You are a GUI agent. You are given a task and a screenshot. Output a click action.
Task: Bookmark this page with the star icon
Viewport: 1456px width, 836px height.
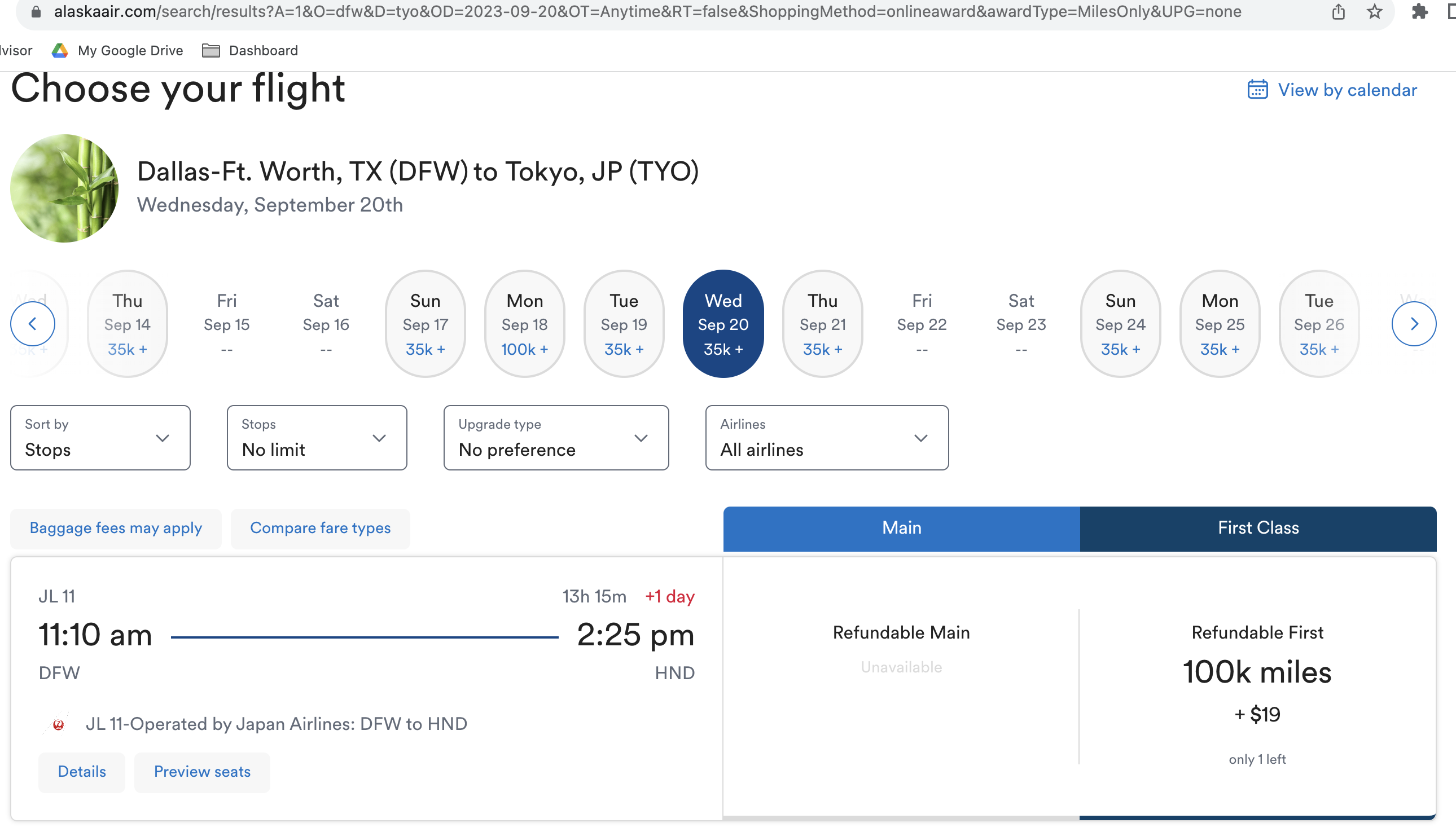[1374, 11]
